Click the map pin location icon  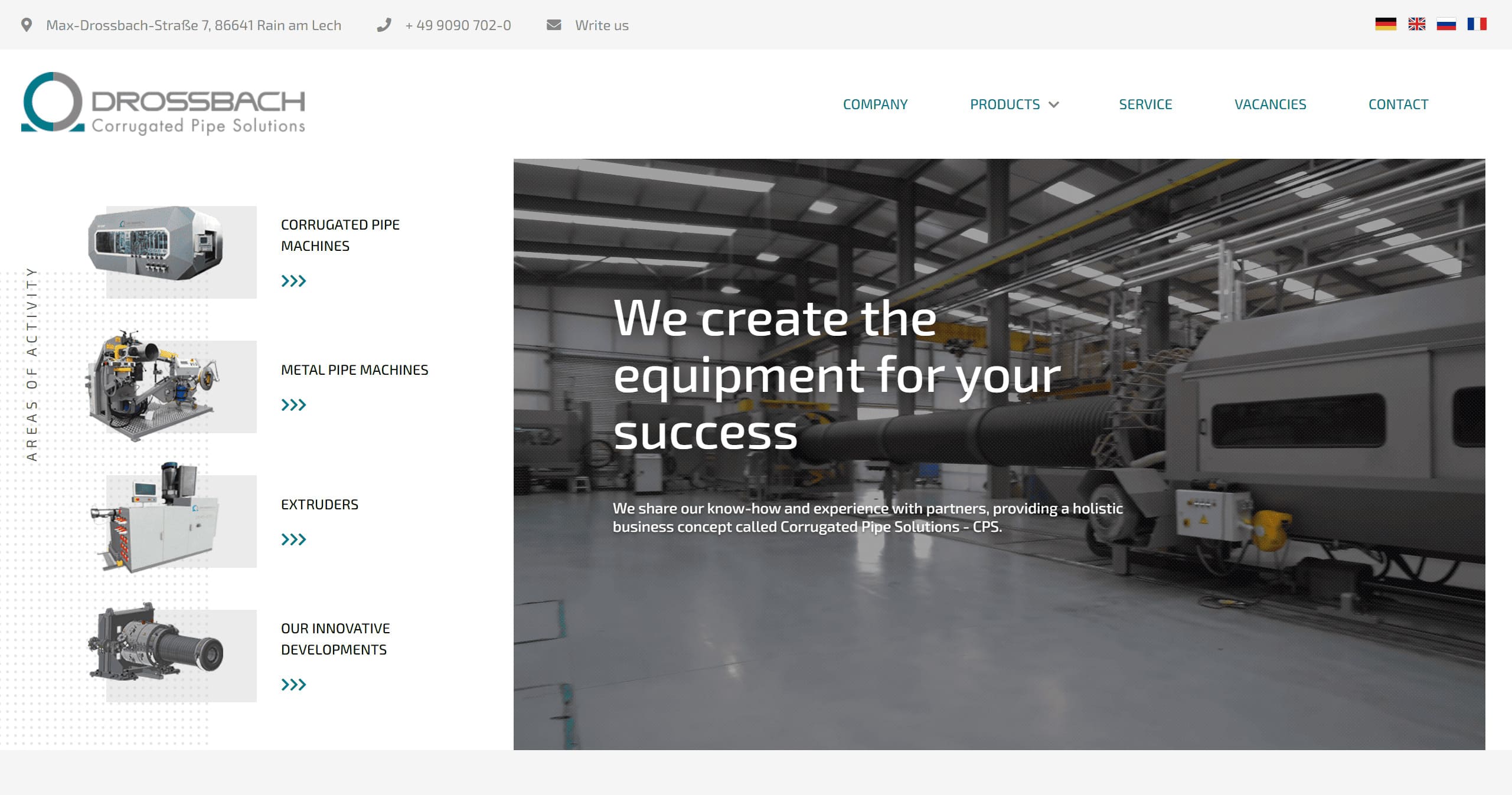27,25
